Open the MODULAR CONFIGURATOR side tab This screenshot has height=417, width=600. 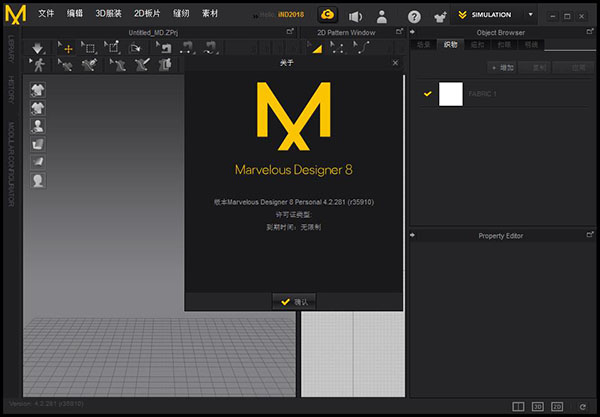pos(11,165)
